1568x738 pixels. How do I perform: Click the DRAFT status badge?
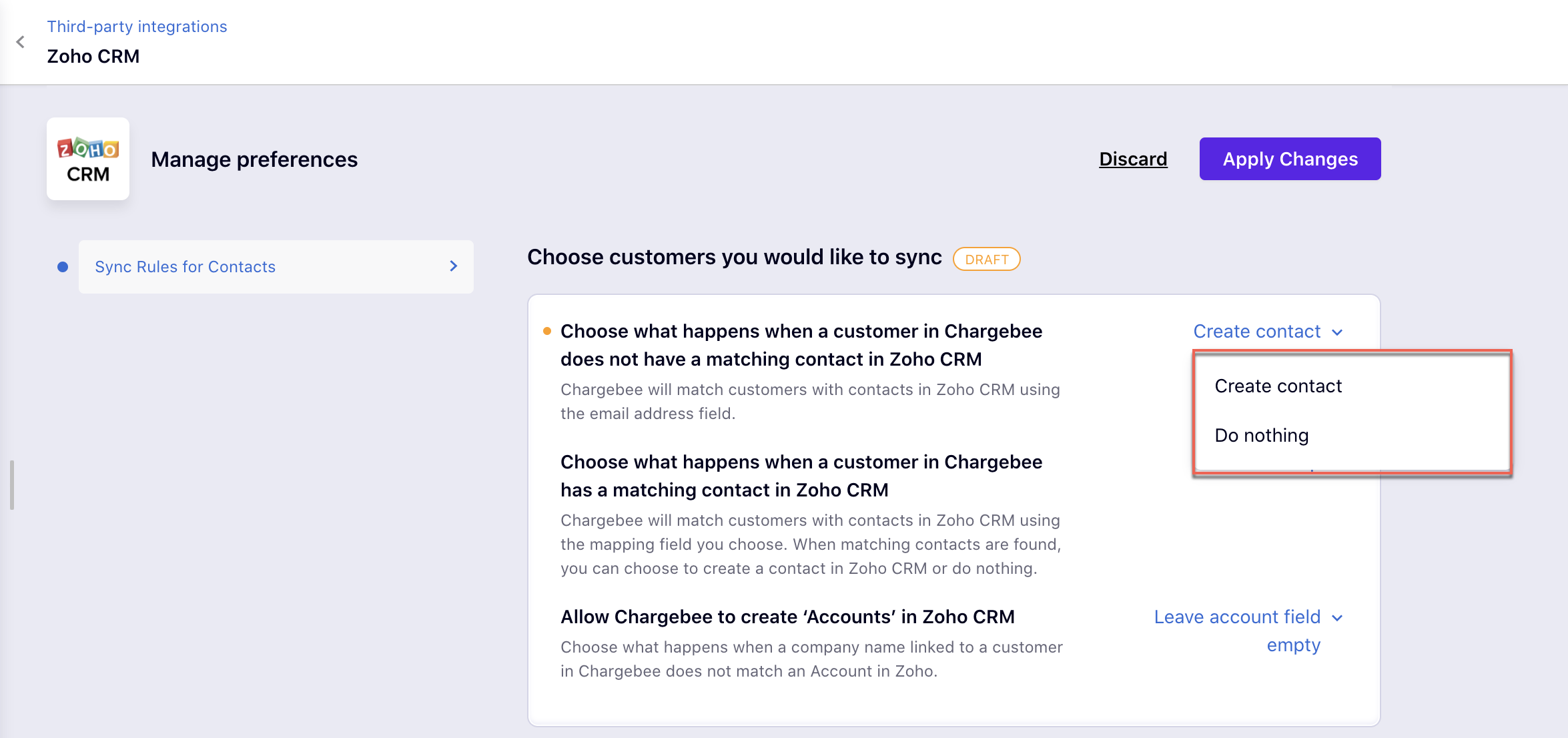[986, 259]
